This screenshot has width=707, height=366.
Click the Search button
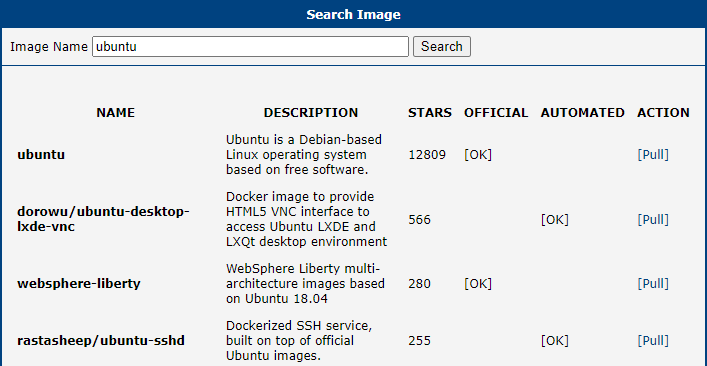(442, 46)
